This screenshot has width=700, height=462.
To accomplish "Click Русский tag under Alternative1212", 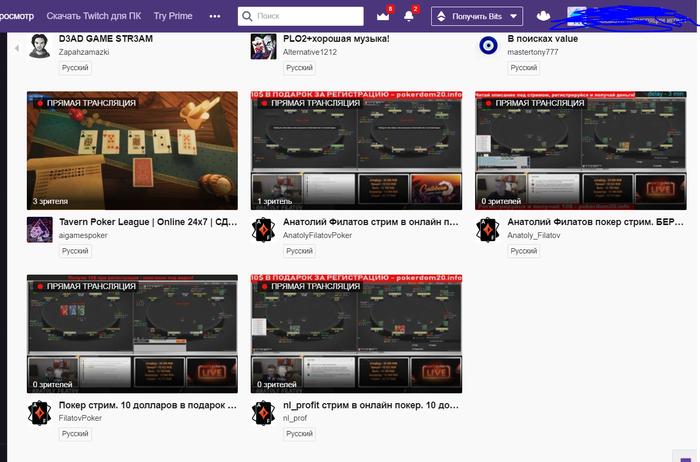I will [299, 68].
